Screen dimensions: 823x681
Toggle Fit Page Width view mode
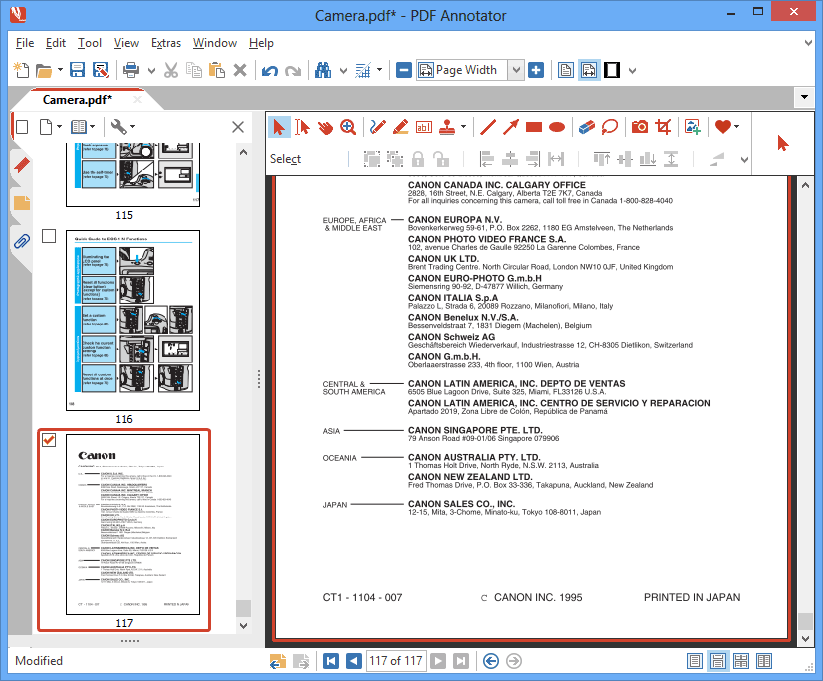(x=589, y=70)
